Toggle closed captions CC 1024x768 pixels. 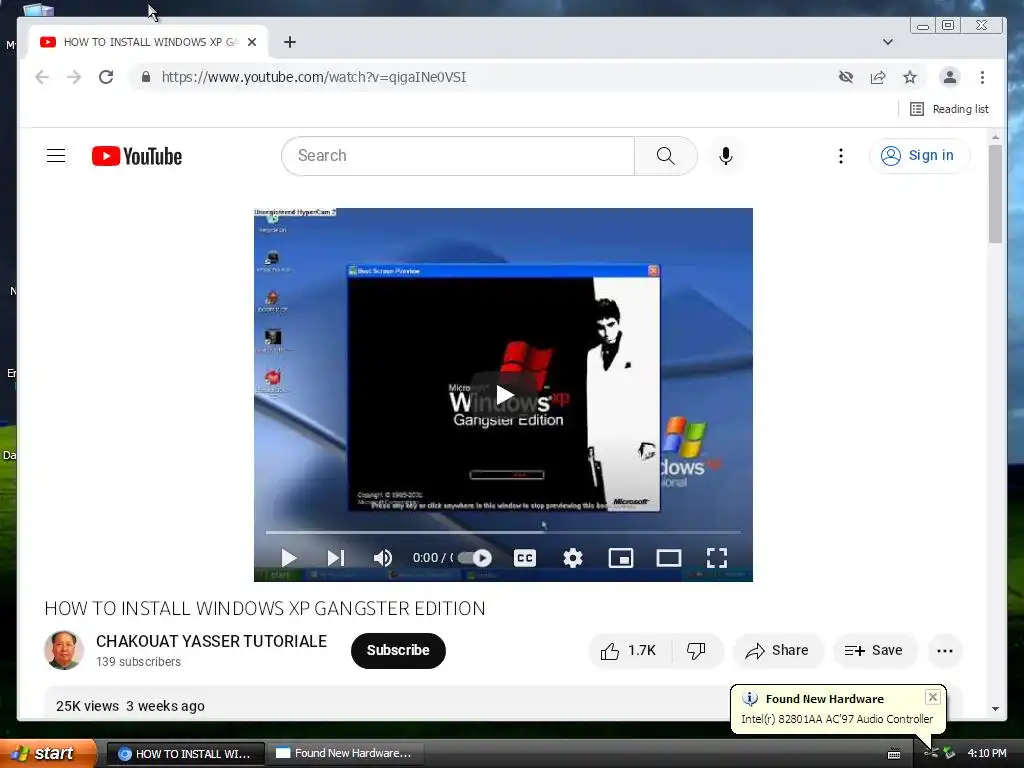[x=524, y=558]
